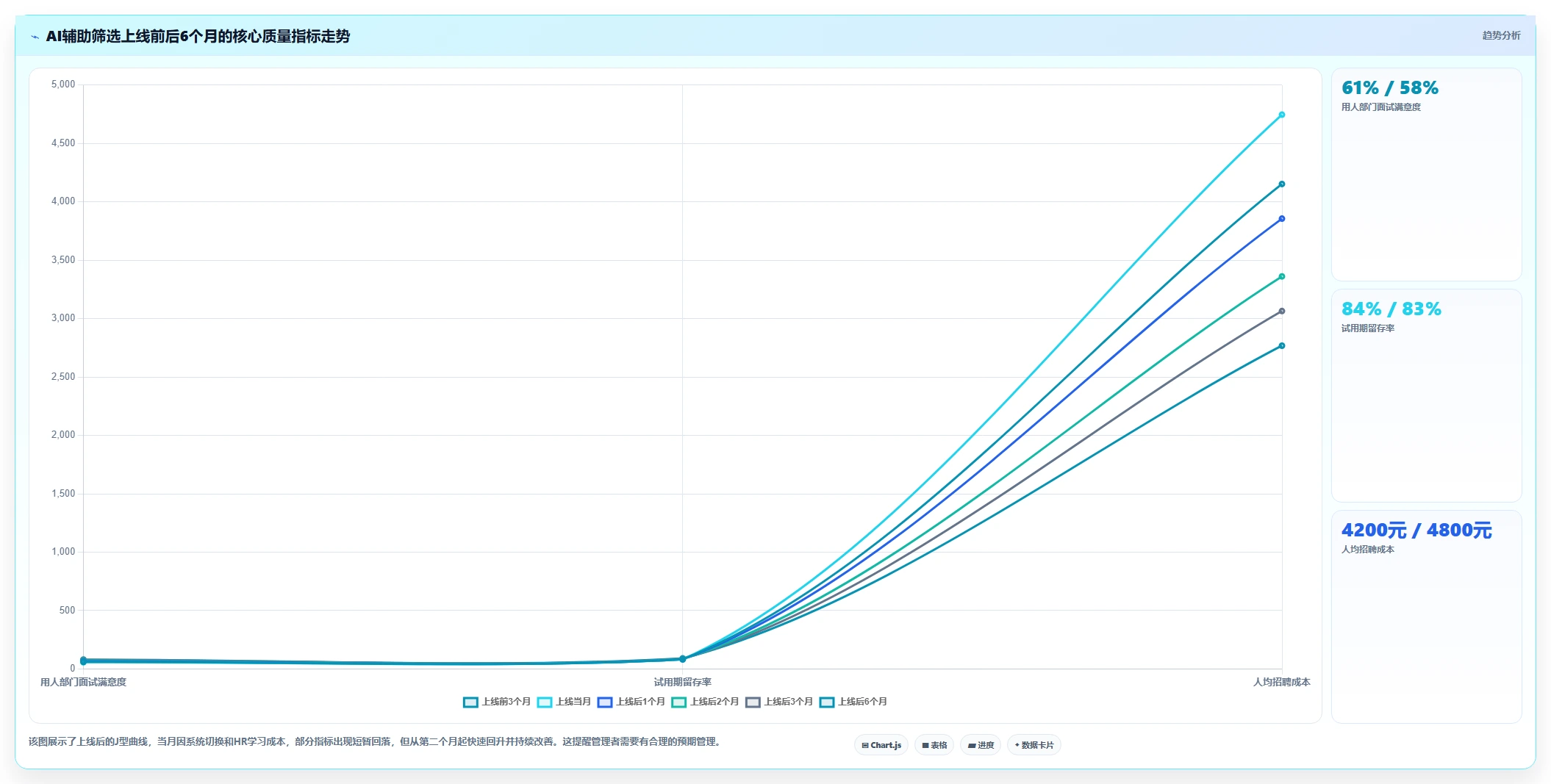This screenshot has width=1551, height=784.
Task: Click the 进度 tag chip
Action: pyautogui.click(x=981, y=745)
